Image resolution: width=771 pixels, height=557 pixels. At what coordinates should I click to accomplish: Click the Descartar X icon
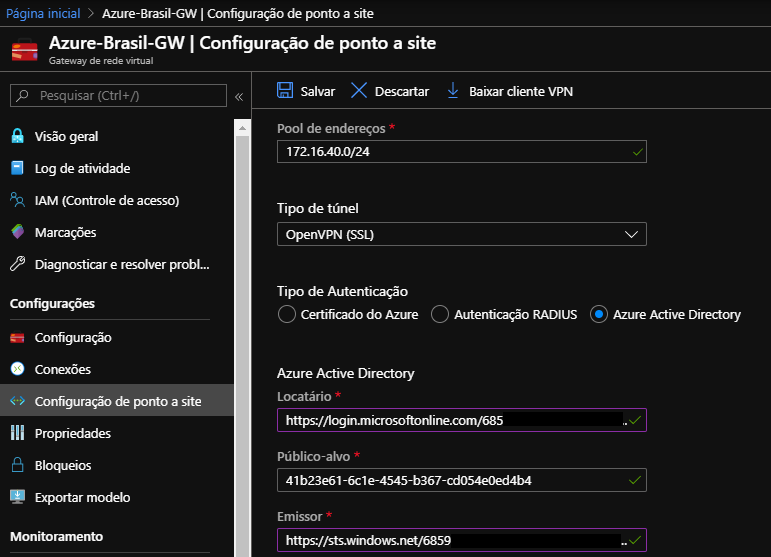click(359, 91)
